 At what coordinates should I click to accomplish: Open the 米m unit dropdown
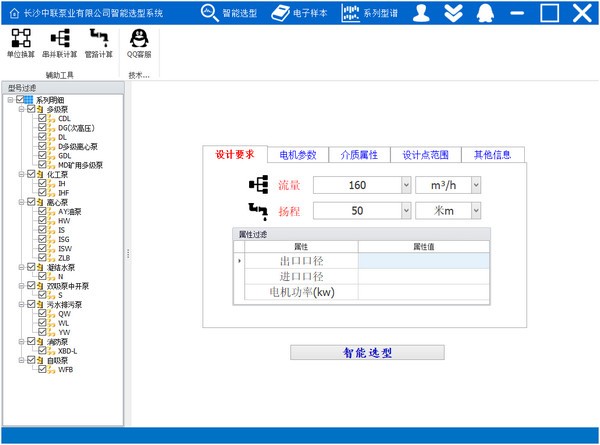click(x=476, y=211)
